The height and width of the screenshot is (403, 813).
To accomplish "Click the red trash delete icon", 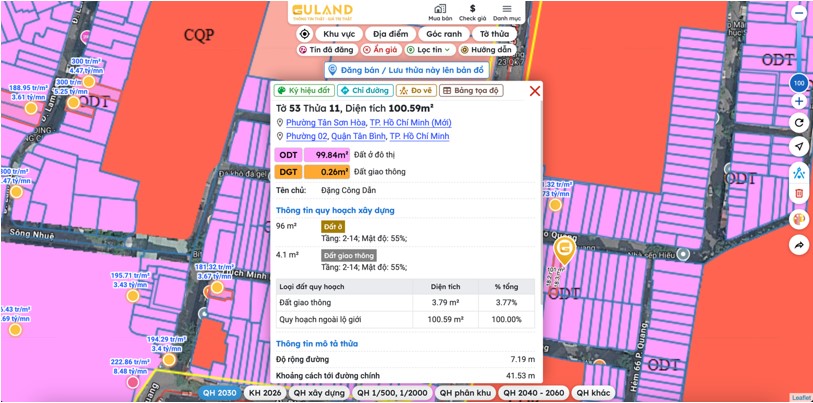I will point(799,194).
